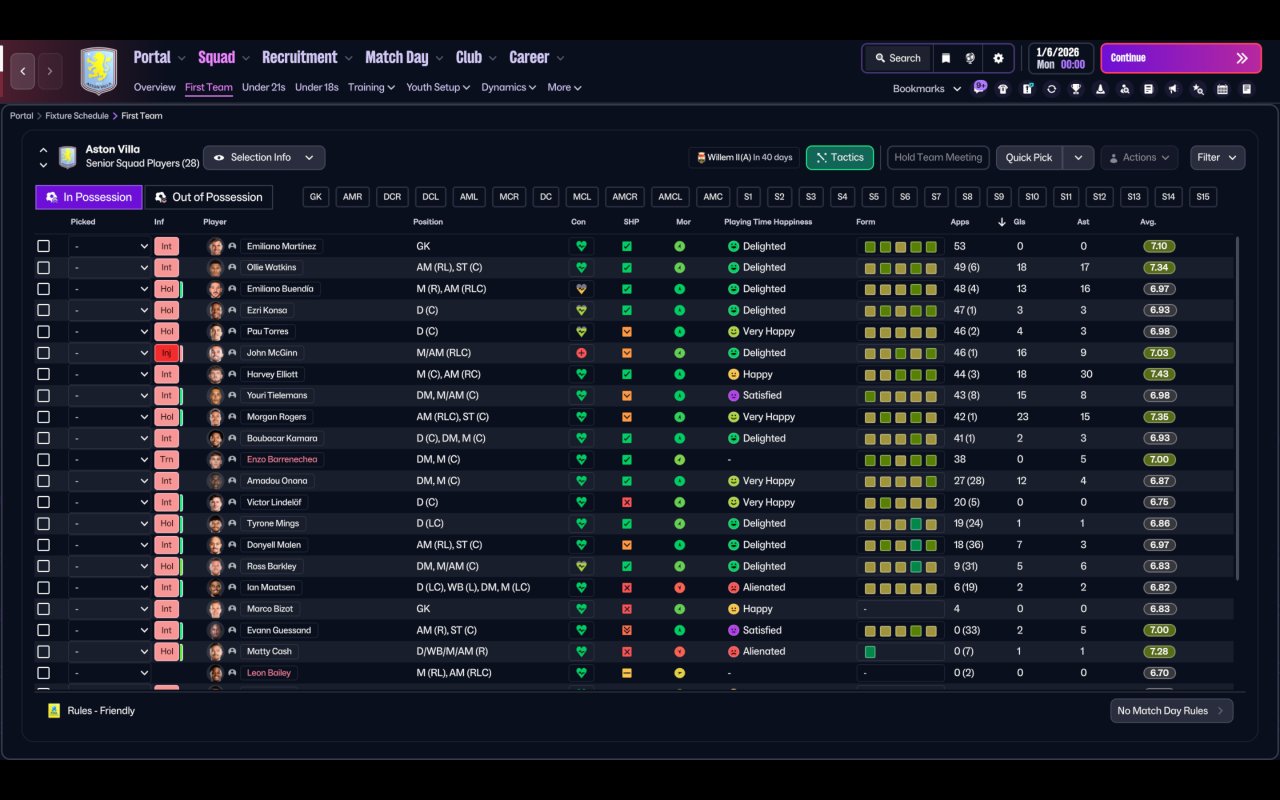Image resolution: width=1280 pixels, height=800 pixels.
Task: Check the box next to John McGinn
Action: click(x=43, y=353)
